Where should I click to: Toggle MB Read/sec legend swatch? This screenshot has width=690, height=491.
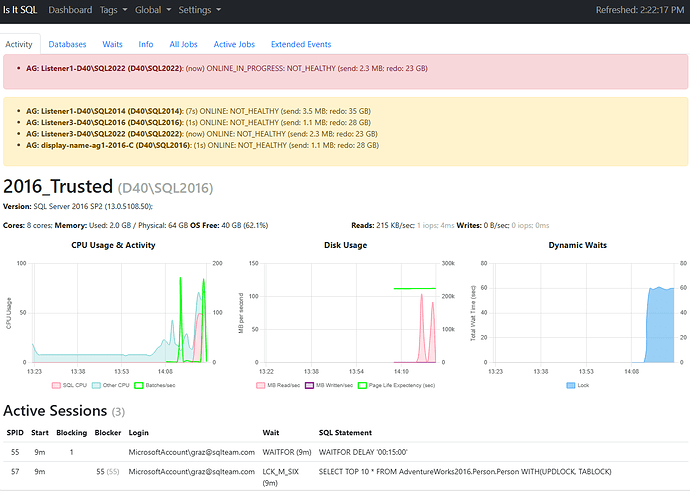tap(261, 385)
